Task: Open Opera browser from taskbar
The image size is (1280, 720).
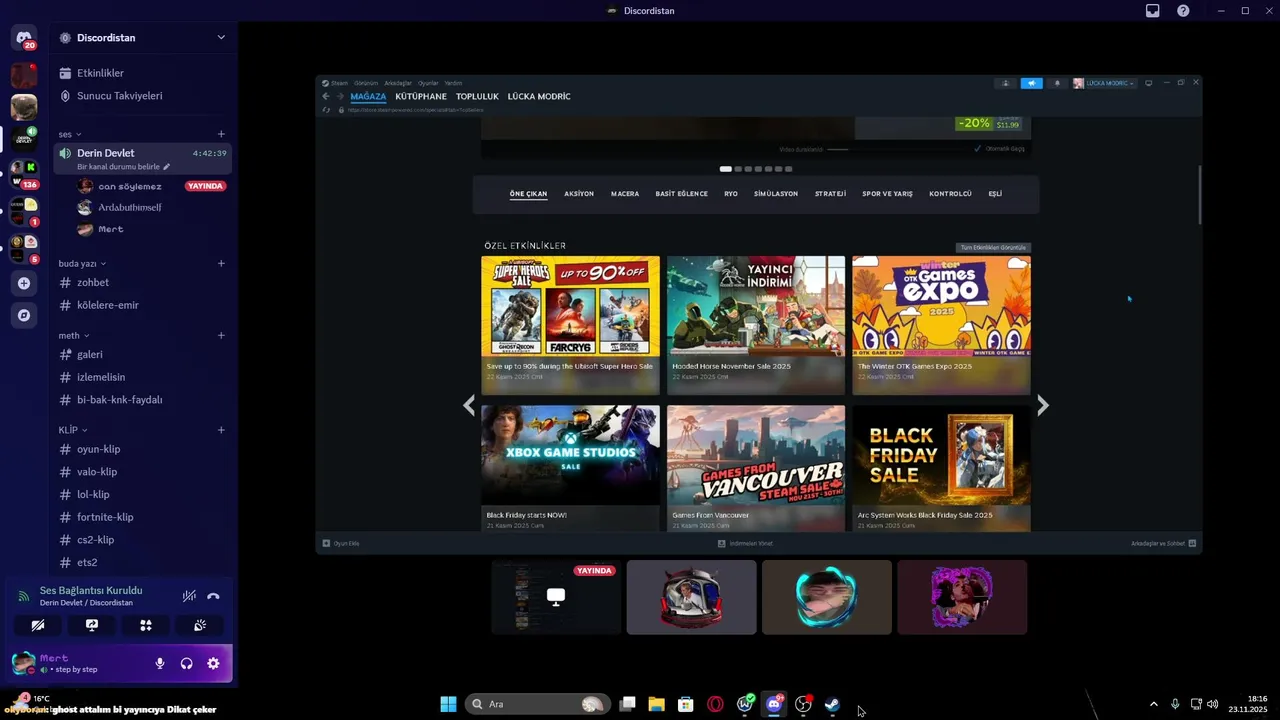Action: click(x=715, y=704)
